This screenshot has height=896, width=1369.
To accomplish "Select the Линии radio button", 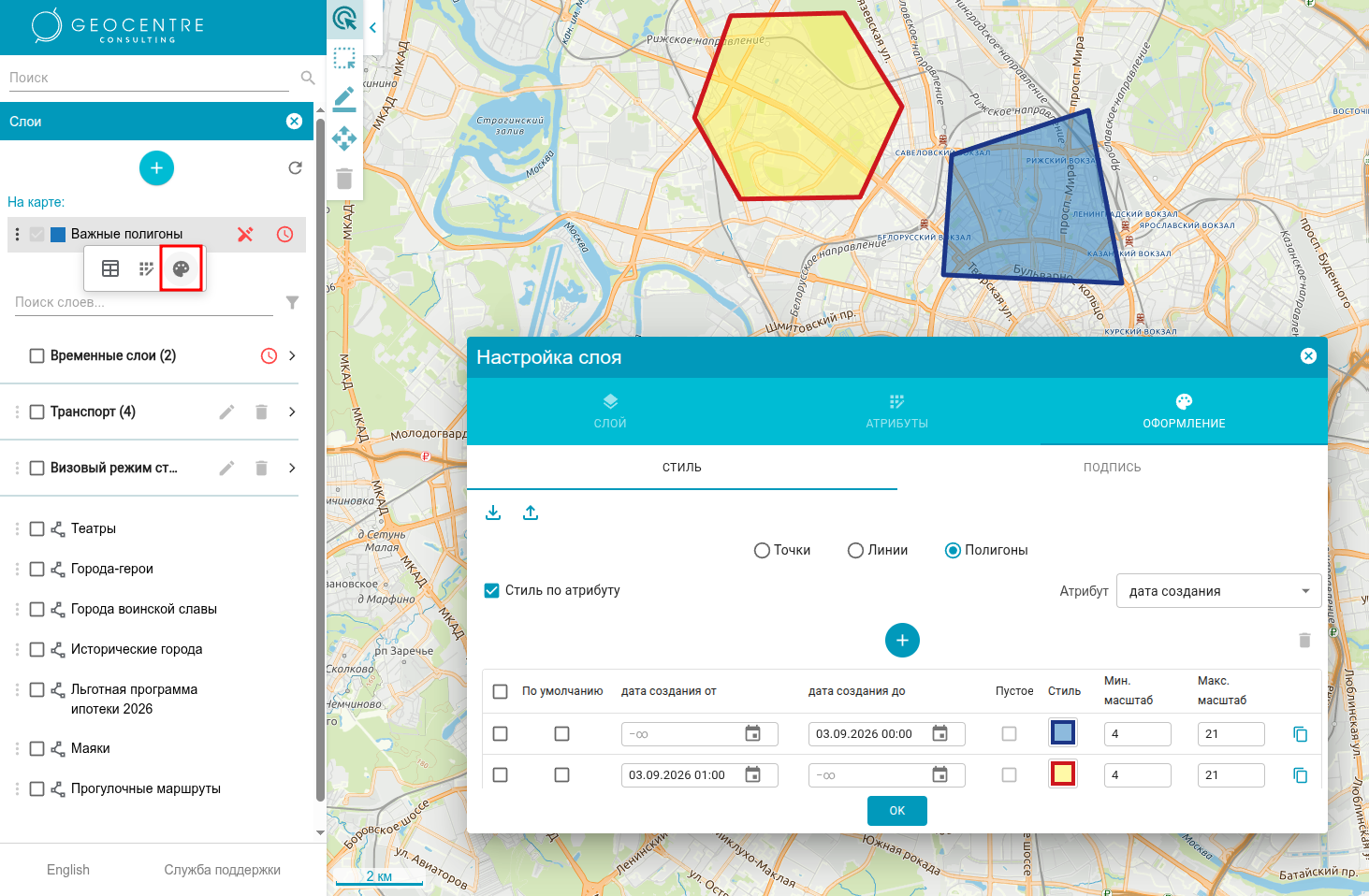I will pyautogui.click(x=855, y=551).
